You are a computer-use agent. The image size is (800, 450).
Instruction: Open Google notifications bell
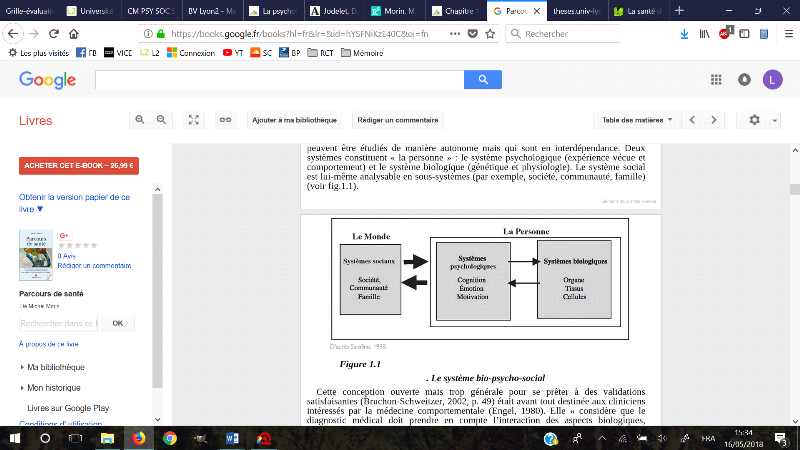[744, 80]
